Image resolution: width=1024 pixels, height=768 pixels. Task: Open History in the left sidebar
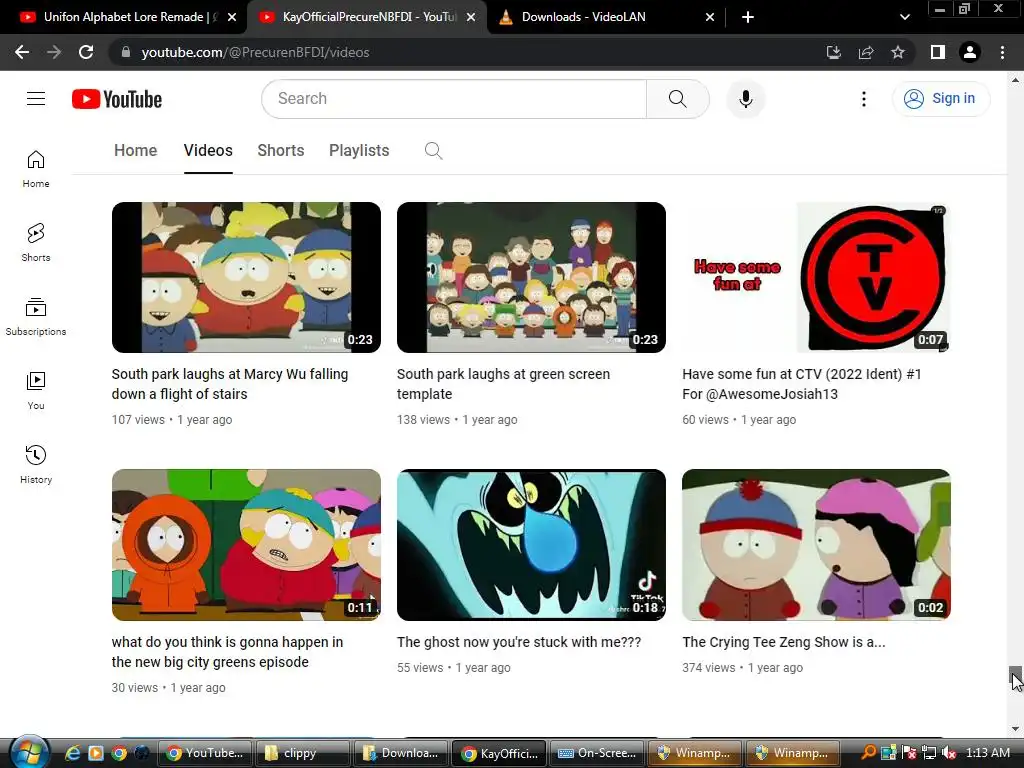(x=36, y=464)
